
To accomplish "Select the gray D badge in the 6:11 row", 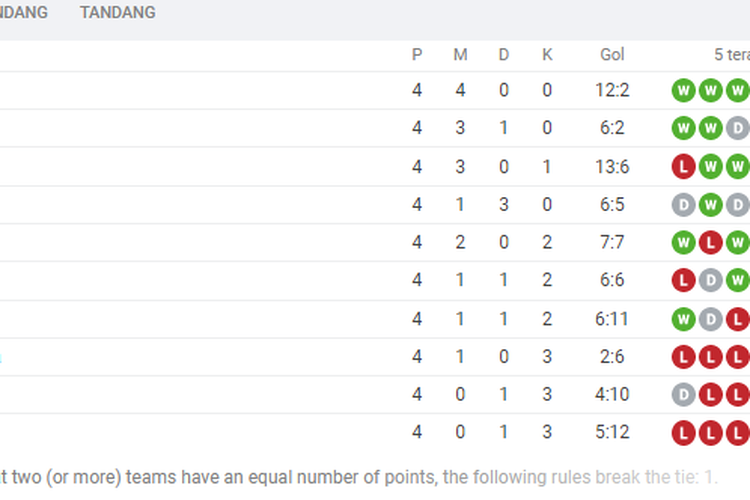I will click(711, 319).
